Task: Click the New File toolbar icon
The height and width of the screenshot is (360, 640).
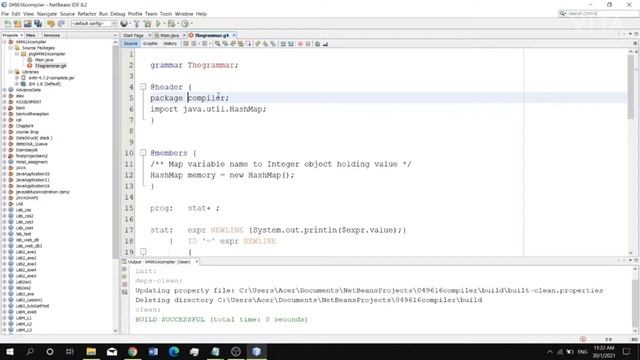Action: 7,24
